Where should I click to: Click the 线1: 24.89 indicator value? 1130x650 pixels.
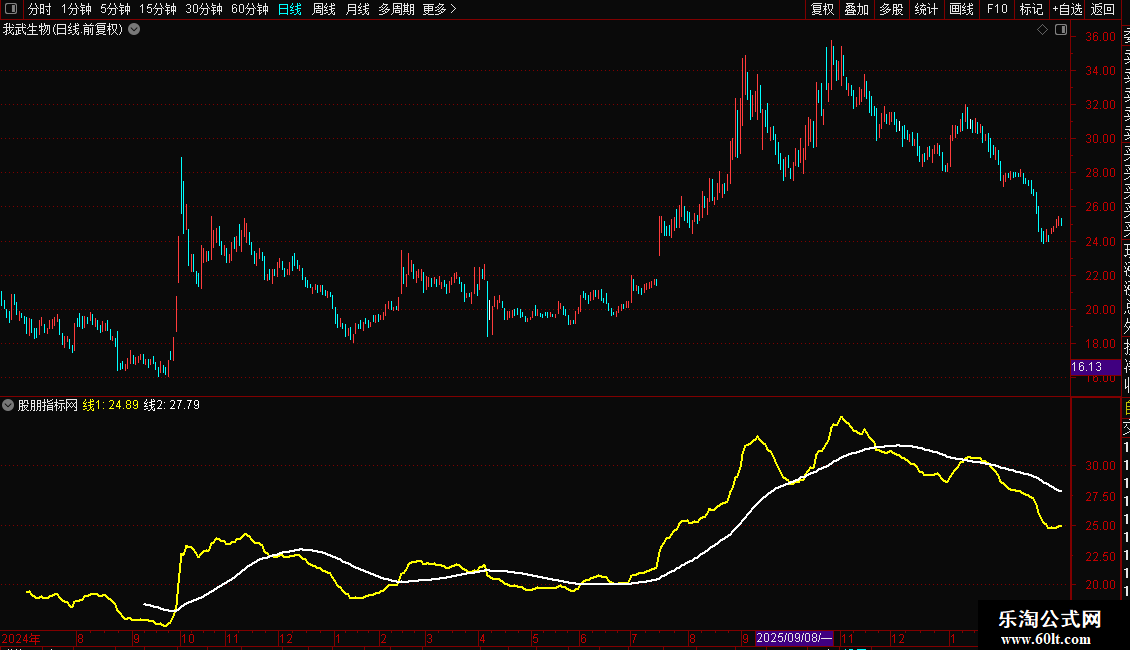[110, 405]
